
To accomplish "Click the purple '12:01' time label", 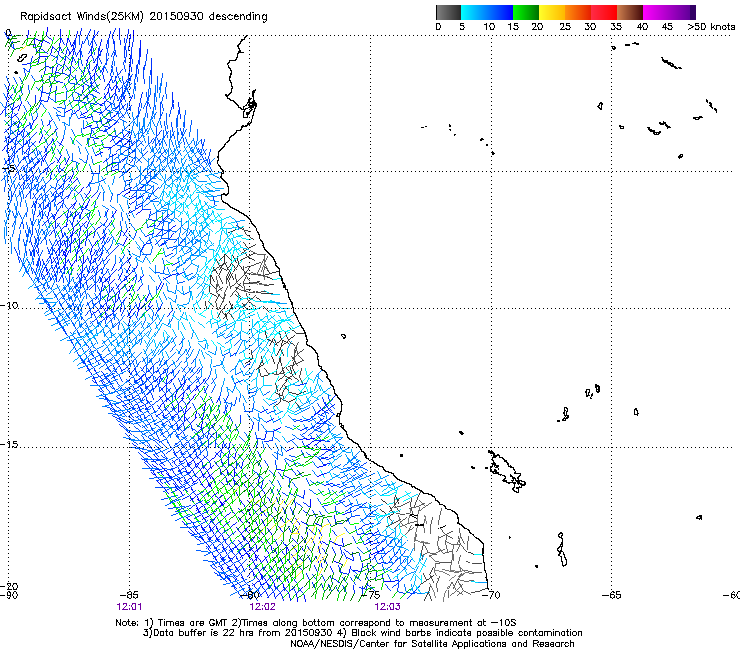I will click(x=129, y=607).
